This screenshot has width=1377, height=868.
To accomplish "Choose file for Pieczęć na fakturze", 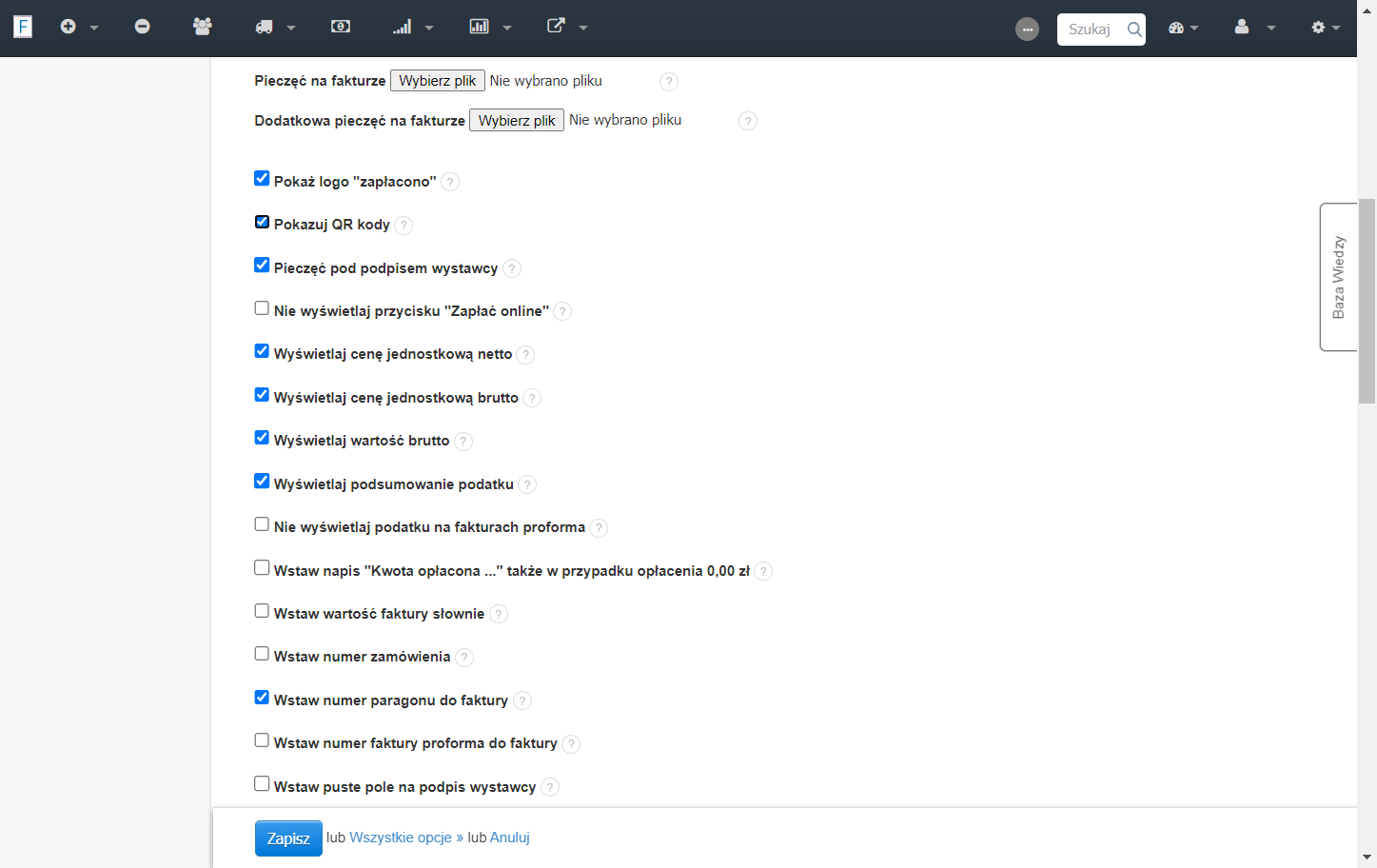I will [x=438, y=81].
